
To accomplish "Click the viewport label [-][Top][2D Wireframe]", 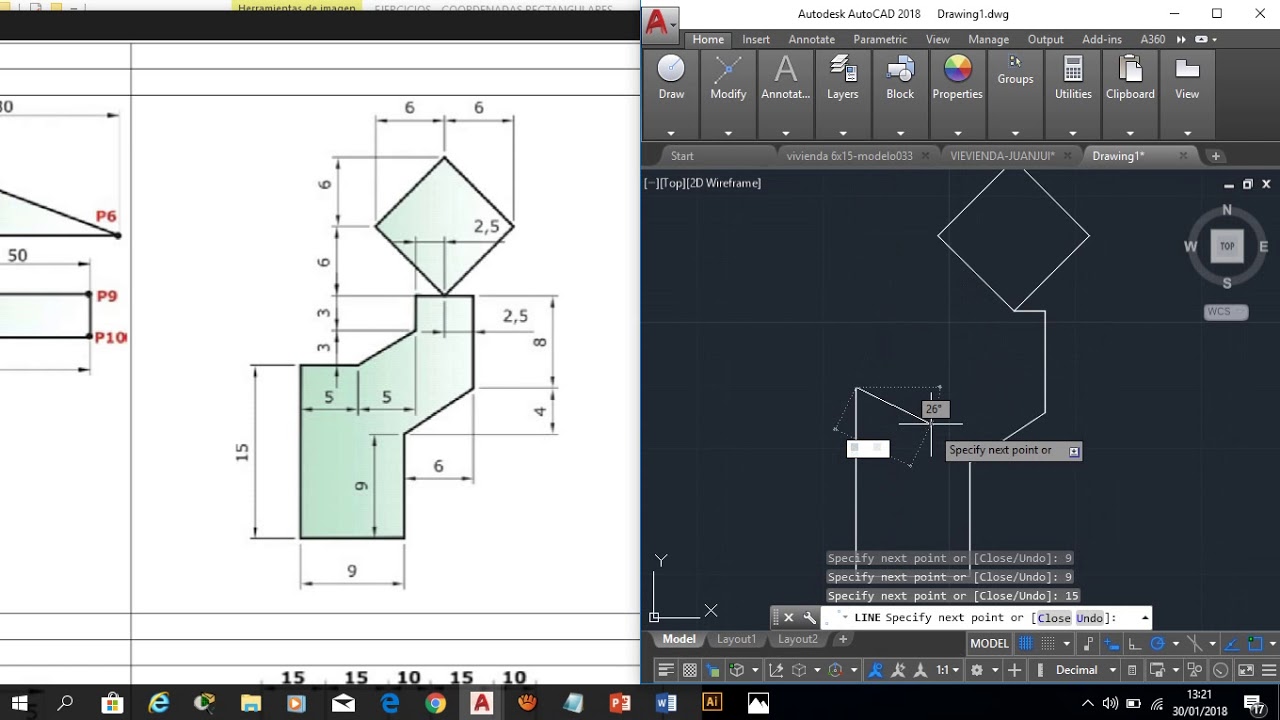I will pos(703,183).
